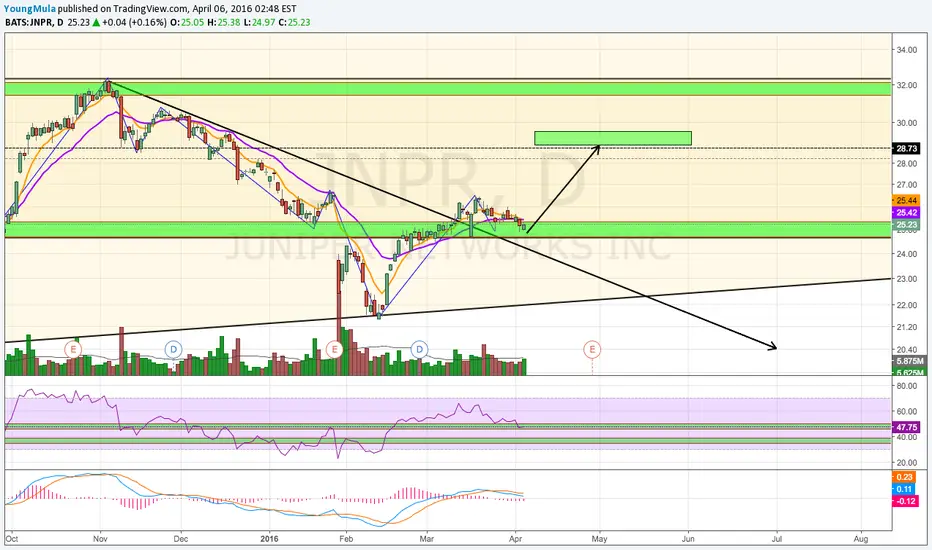Click the 5.875M volume label

(x=909, y=362)
